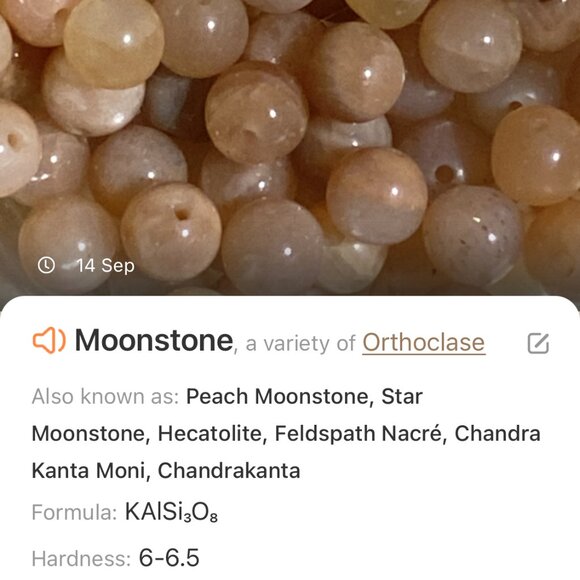This screenshot has width=580, height=580.
Task: Select the Moonstone title
Action: point(154,340)
